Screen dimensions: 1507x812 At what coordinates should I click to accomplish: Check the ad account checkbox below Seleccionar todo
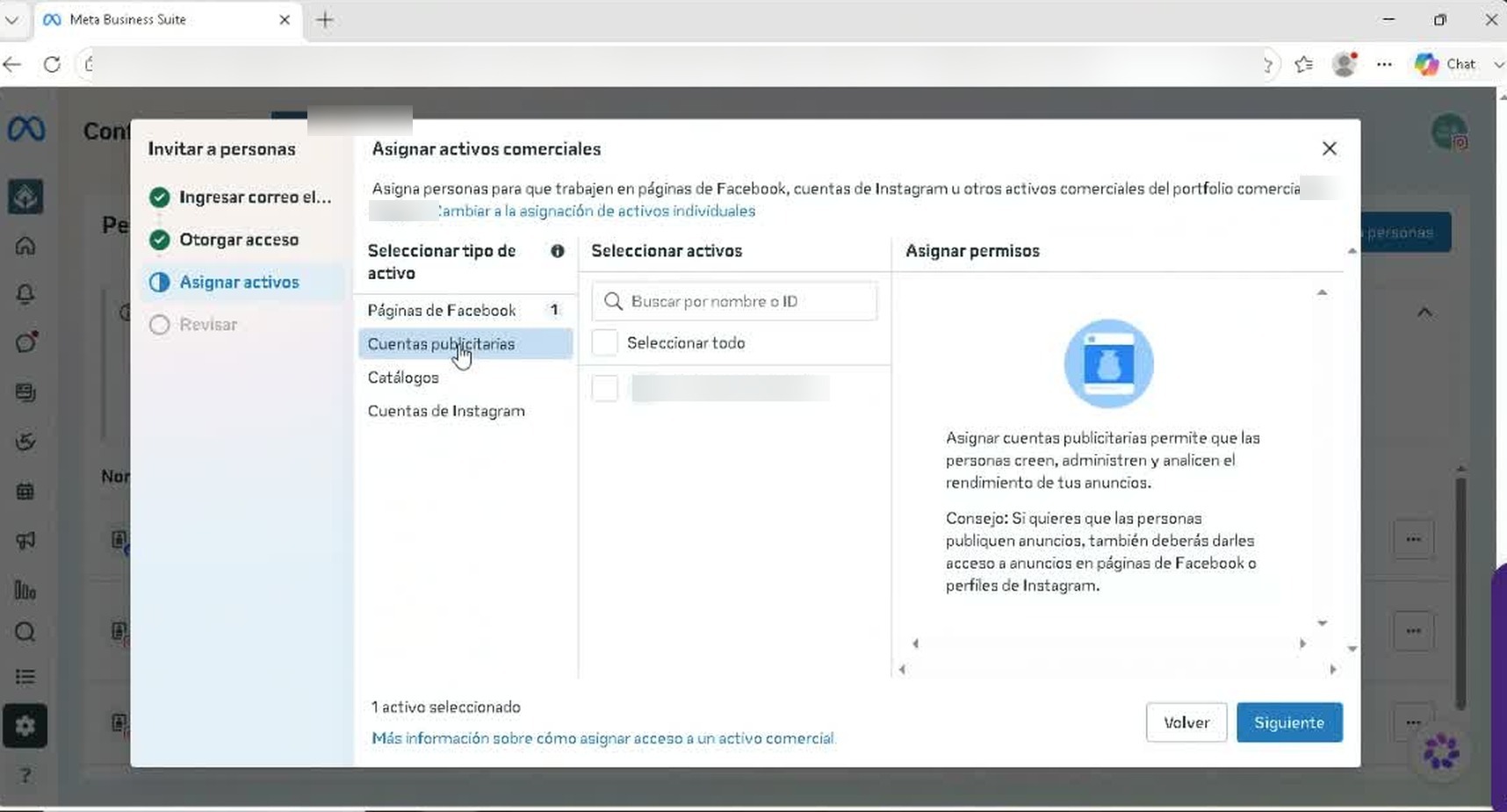click(x=605, y=388)
